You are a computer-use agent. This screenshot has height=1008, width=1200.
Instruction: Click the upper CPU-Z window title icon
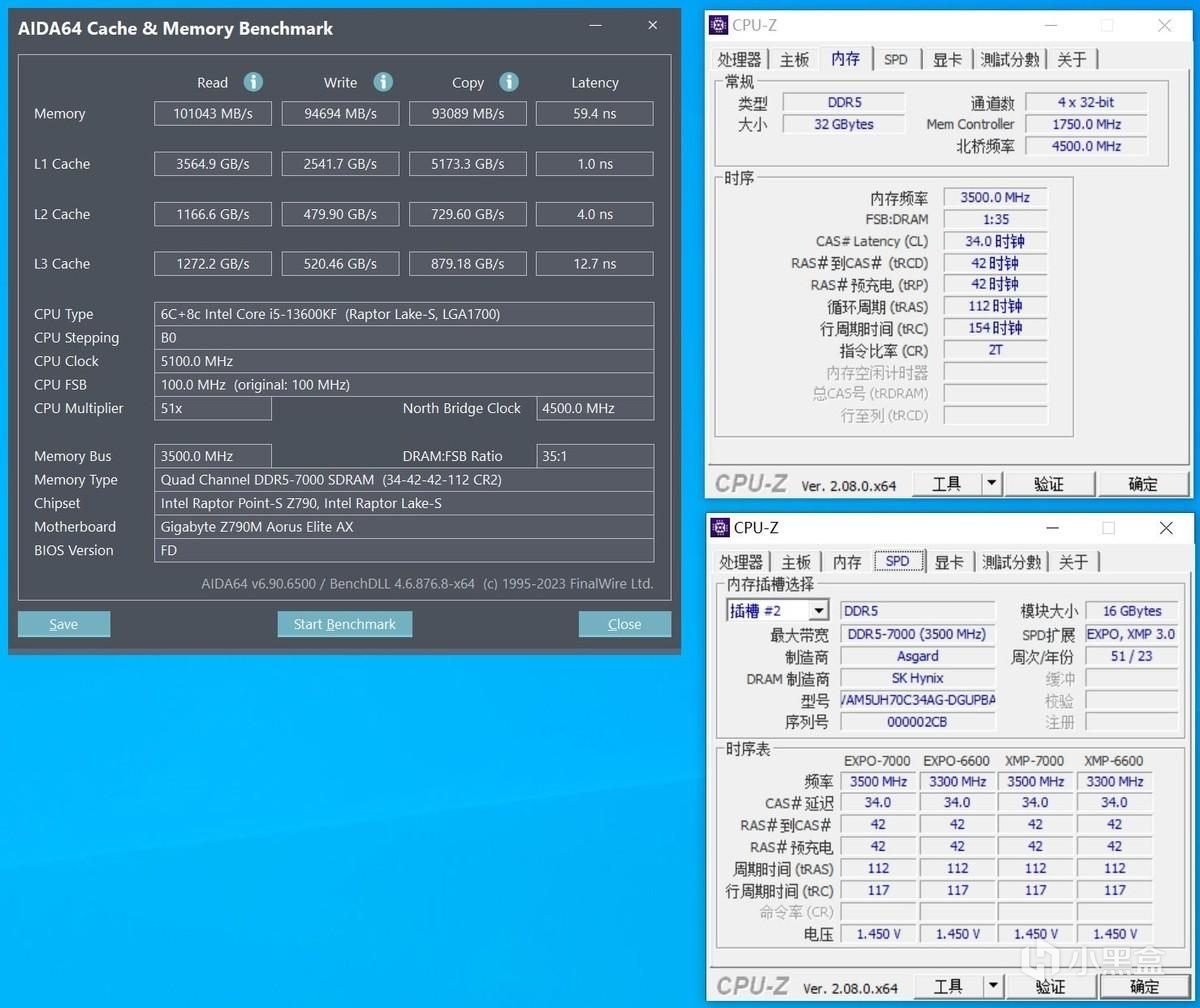point(720,25)
